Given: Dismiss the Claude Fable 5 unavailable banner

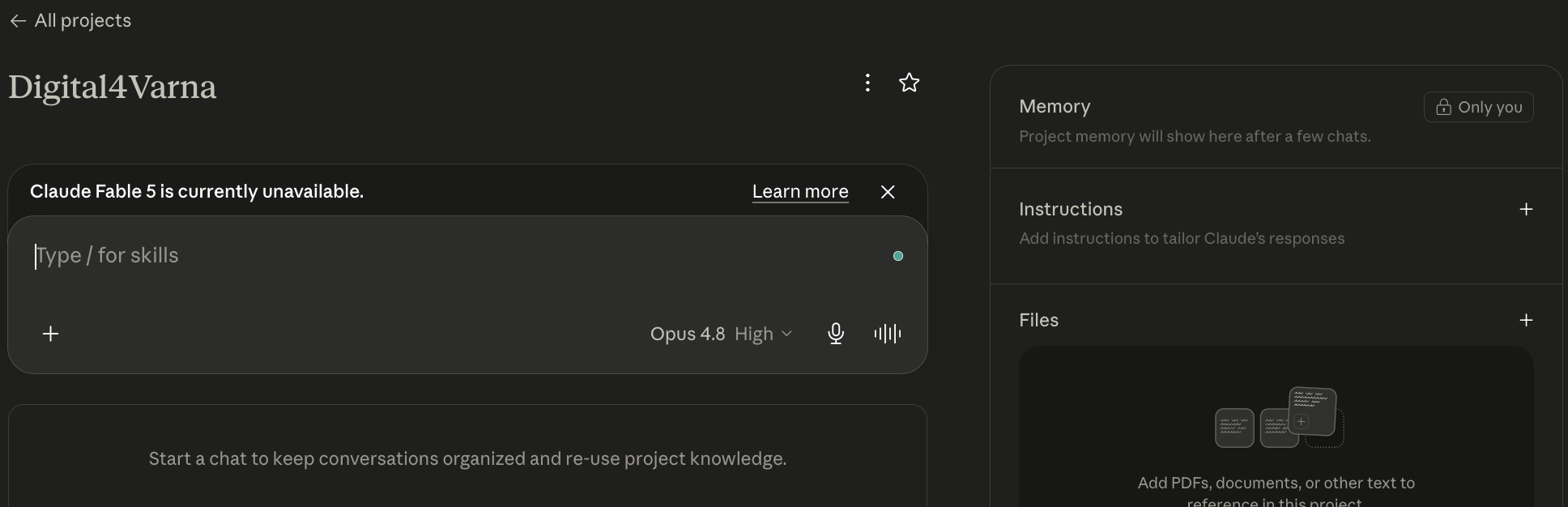Looking at the screenshot, I should [x=888, y=192].
